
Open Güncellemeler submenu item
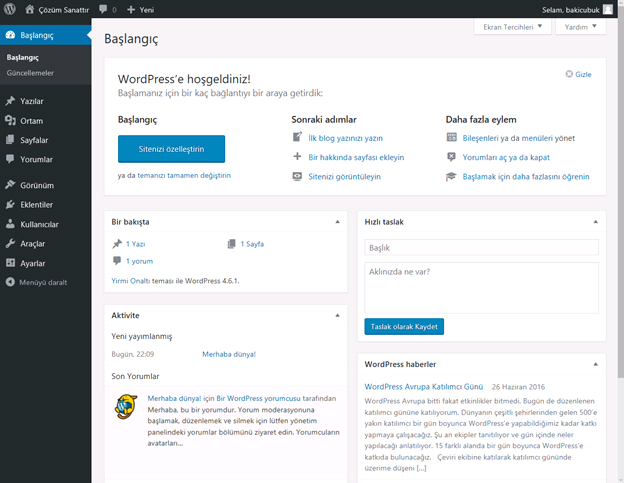30,73
